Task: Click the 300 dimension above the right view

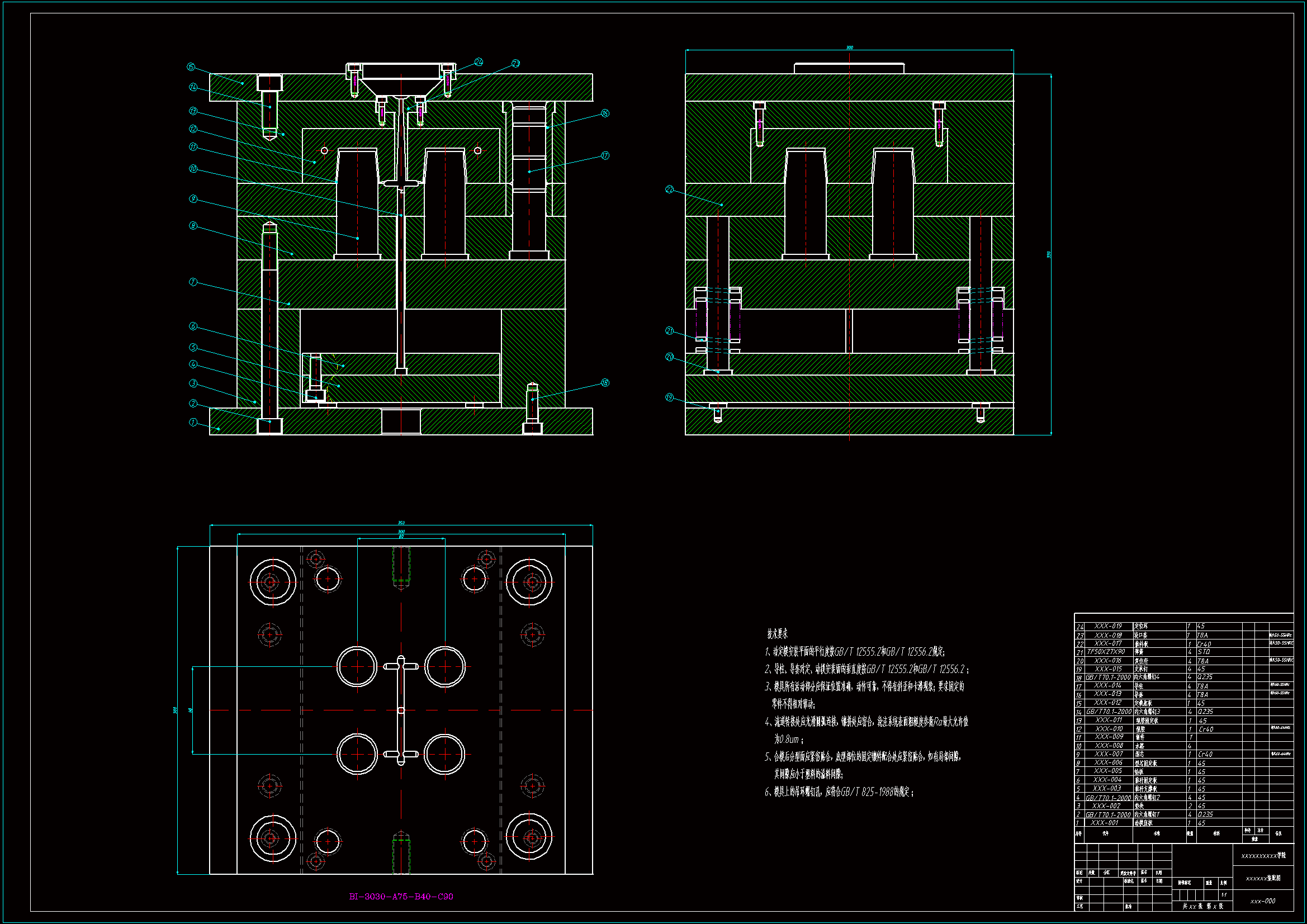Action: 849,48
